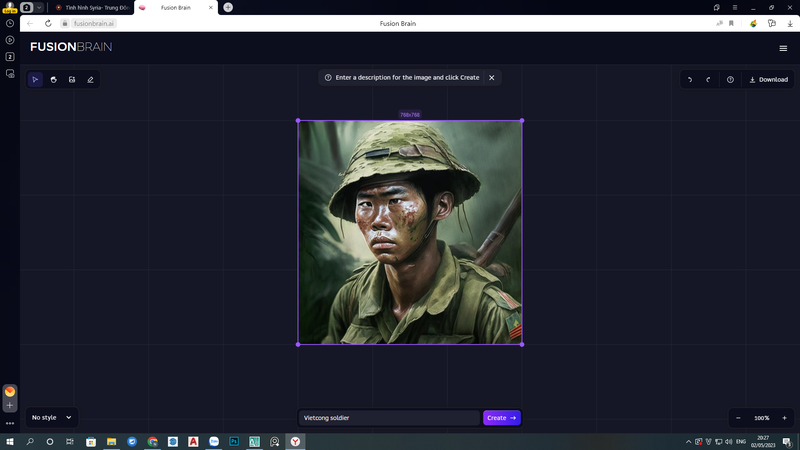The height and width of the screenshot is (450, 800).
Task: Show hidden system tray icons
Action: tap(688, 442)
